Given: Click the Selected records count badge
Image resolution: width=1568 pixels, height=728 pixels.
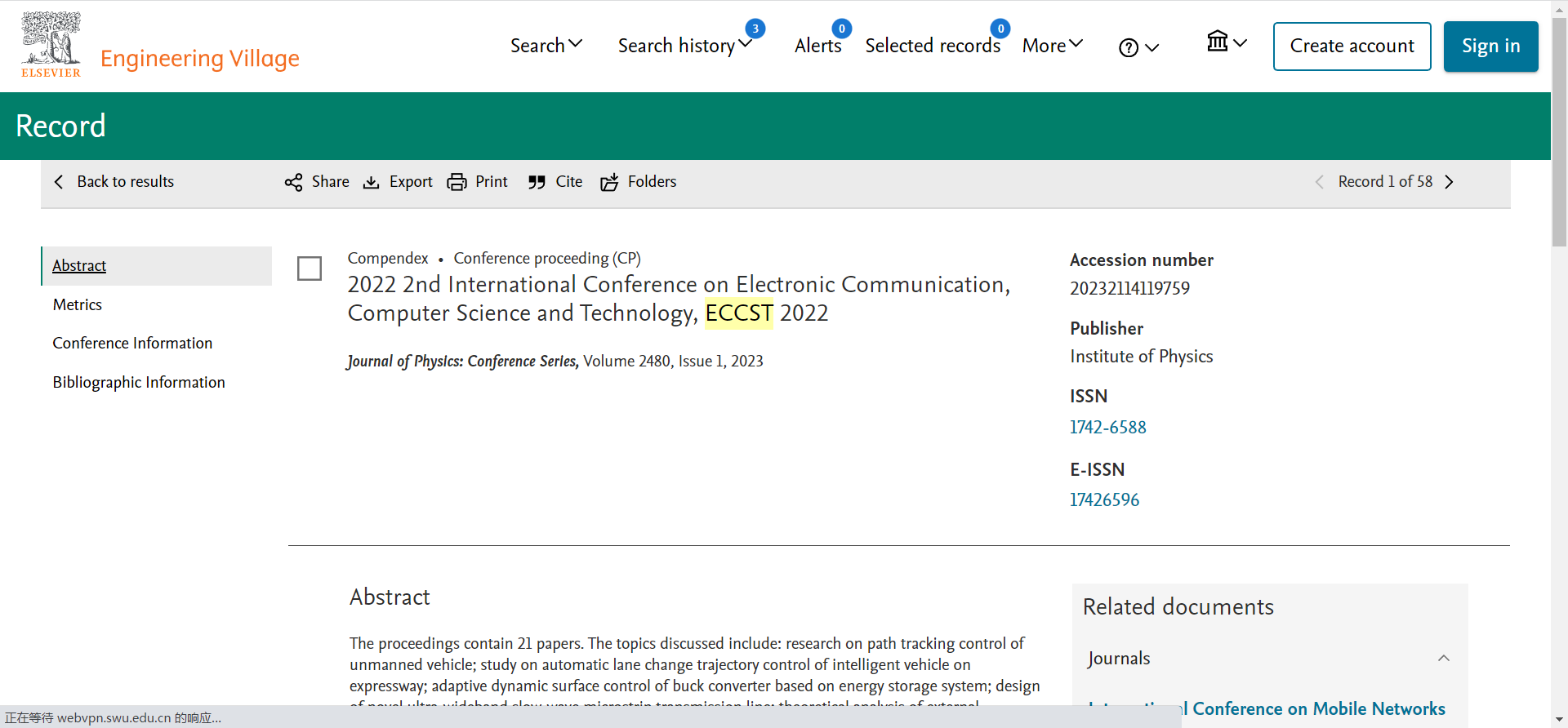Looking at the screenshot, I should (1000, 29).
